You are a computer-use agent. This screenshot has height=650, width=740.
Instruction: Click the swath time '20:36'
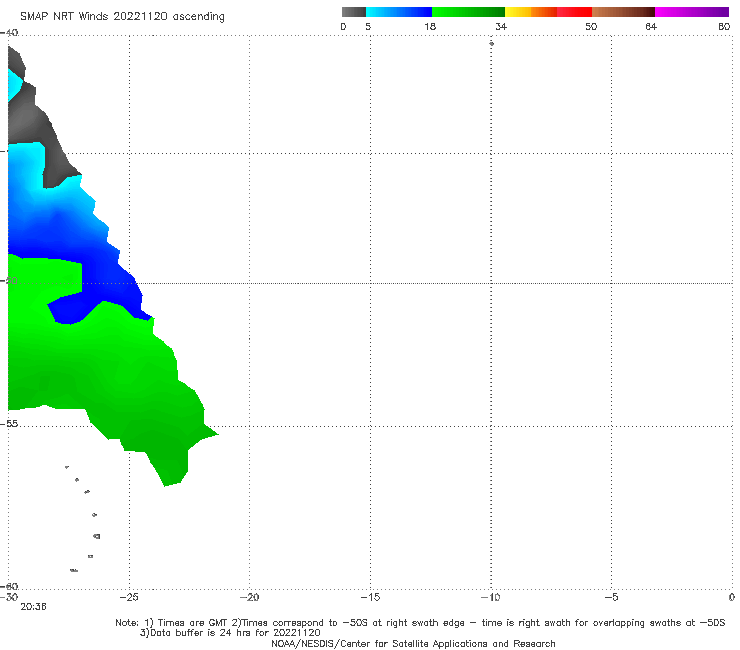pos(33,607)
